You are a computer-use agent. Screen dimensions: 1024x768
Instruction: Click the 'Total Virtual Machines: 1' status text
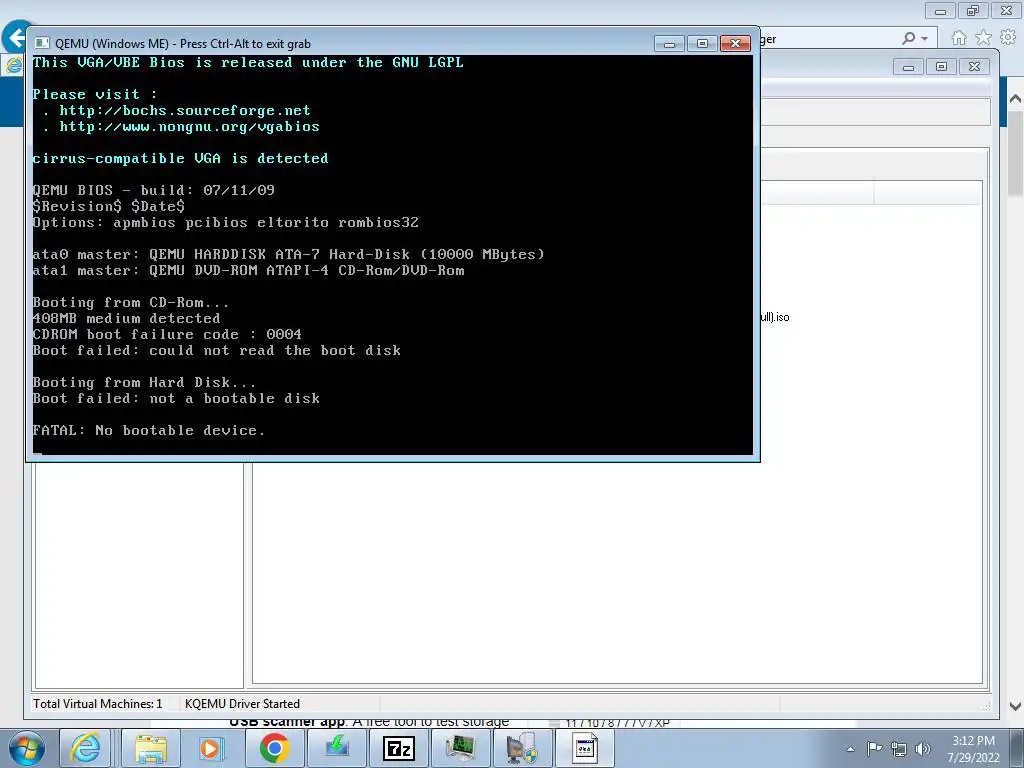(x=97, y=703)
